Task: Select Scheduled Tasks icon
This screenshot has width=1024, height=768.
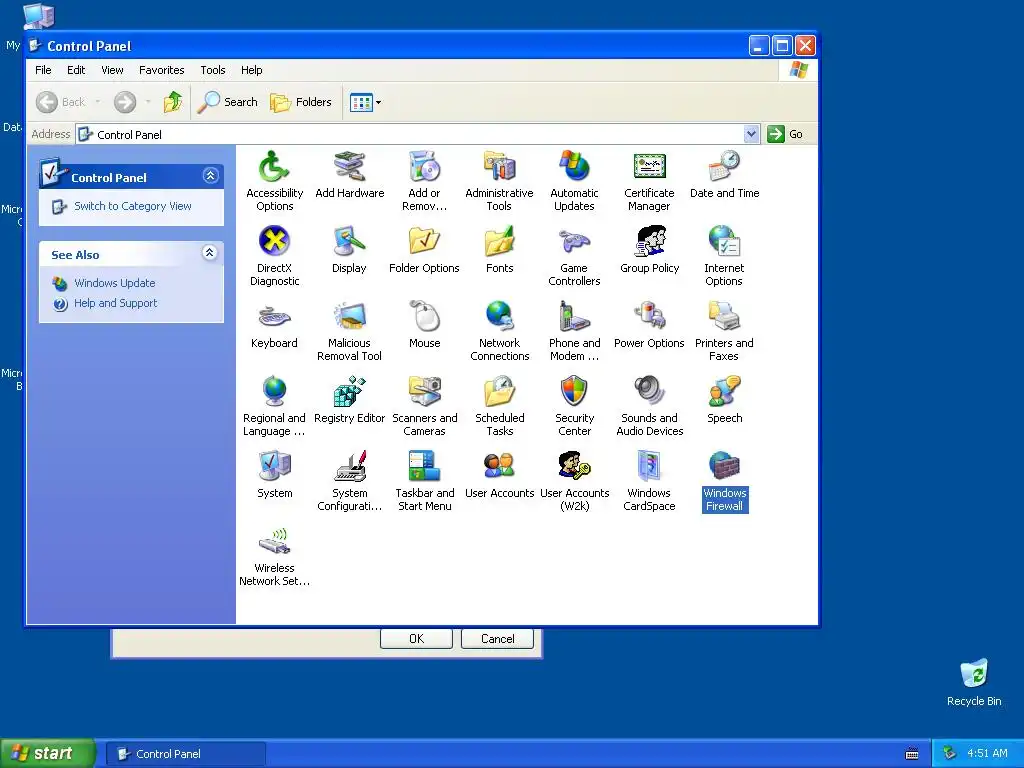Action: 500,392
